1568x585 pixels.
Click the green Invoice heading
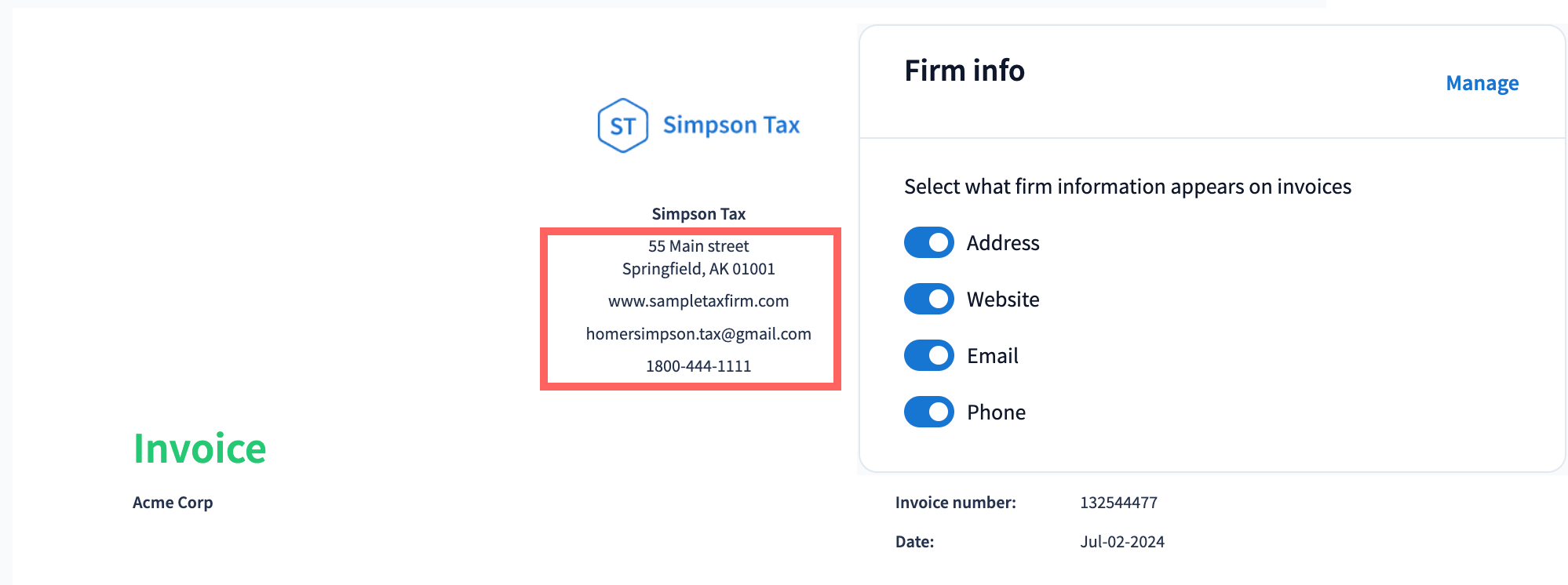[x=200, y=449]
